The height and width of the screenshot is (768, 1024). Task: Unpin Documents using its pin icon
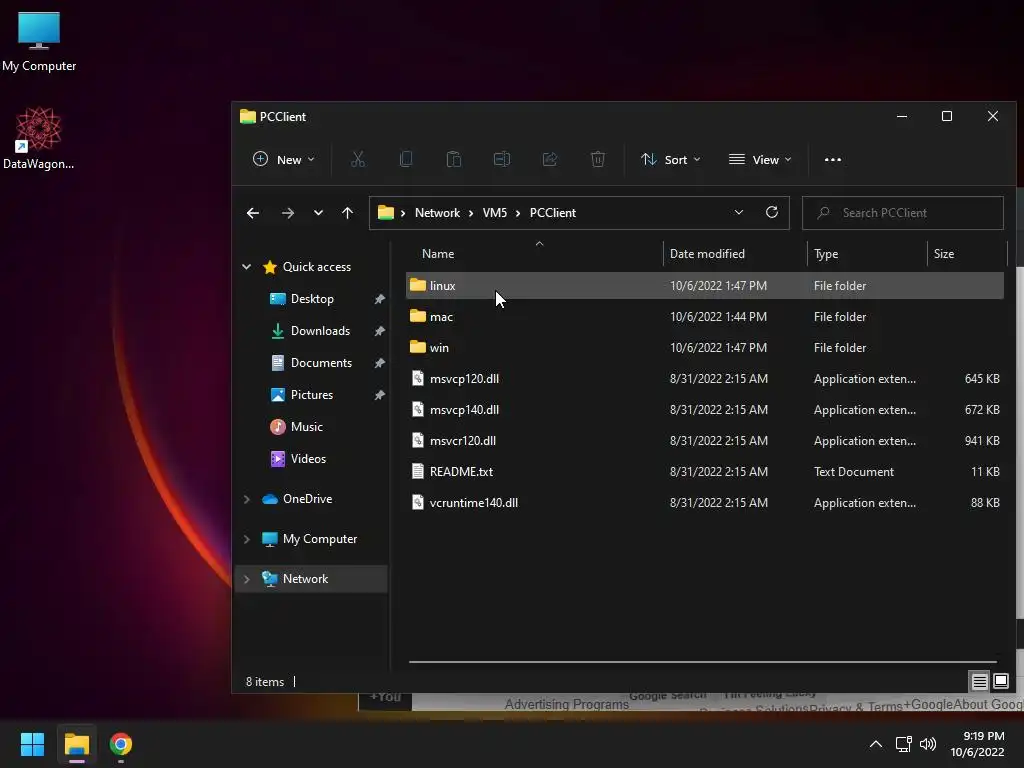379,363
